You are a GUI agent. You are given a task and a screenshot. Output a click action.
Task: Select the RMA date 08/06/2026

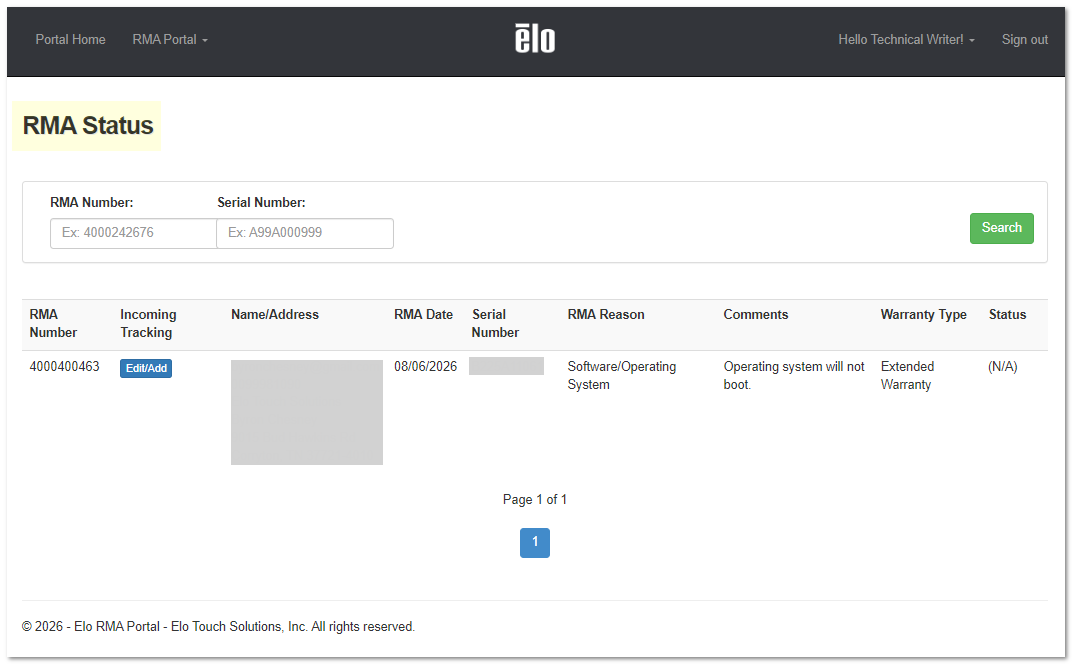point(425,367)
